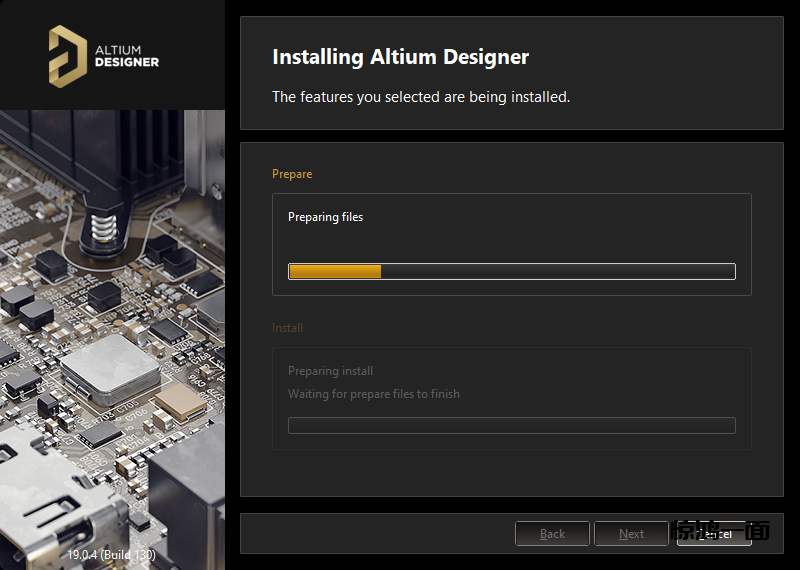
Task: Click the orange "Prepare" section label
Action: coord(292,174)
